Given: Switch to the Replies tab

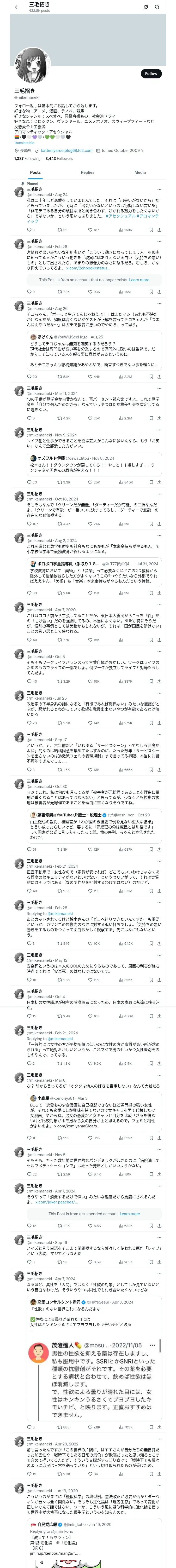Looking at the screenshot, I should (x=87, y=172).
